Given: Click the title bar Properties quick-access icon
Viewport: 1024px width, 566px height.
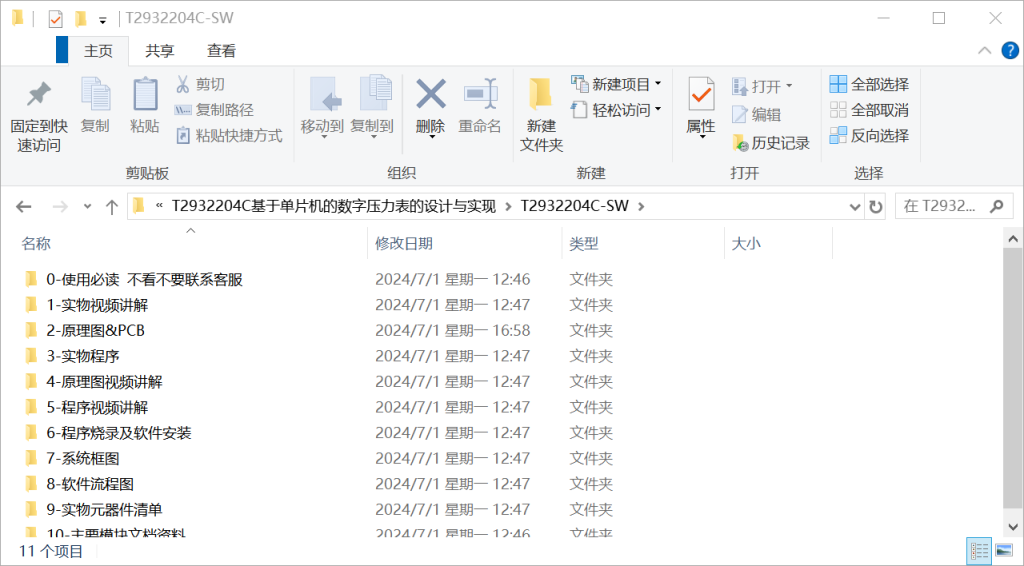Looking at the screenshot, I should [x=56, y=19].
